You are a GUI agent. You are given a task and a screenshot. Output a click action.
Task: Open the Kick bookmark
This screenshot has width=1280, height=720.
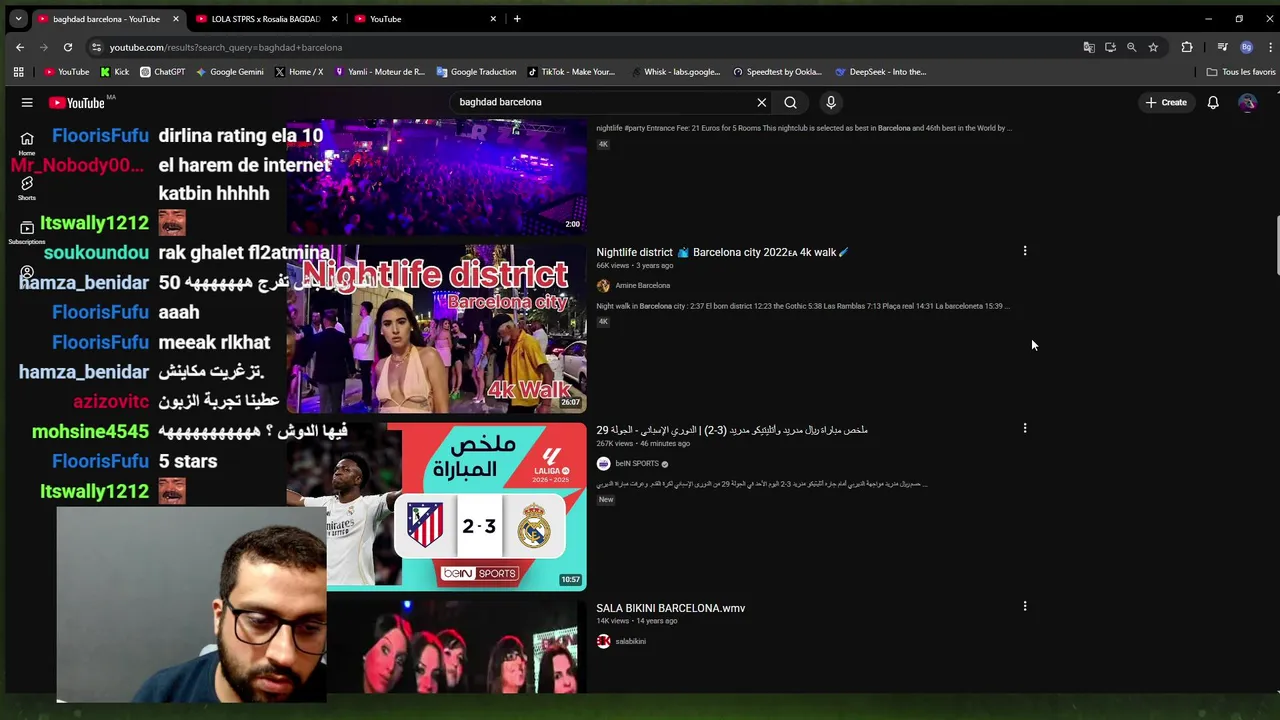[x=114, y=72]
